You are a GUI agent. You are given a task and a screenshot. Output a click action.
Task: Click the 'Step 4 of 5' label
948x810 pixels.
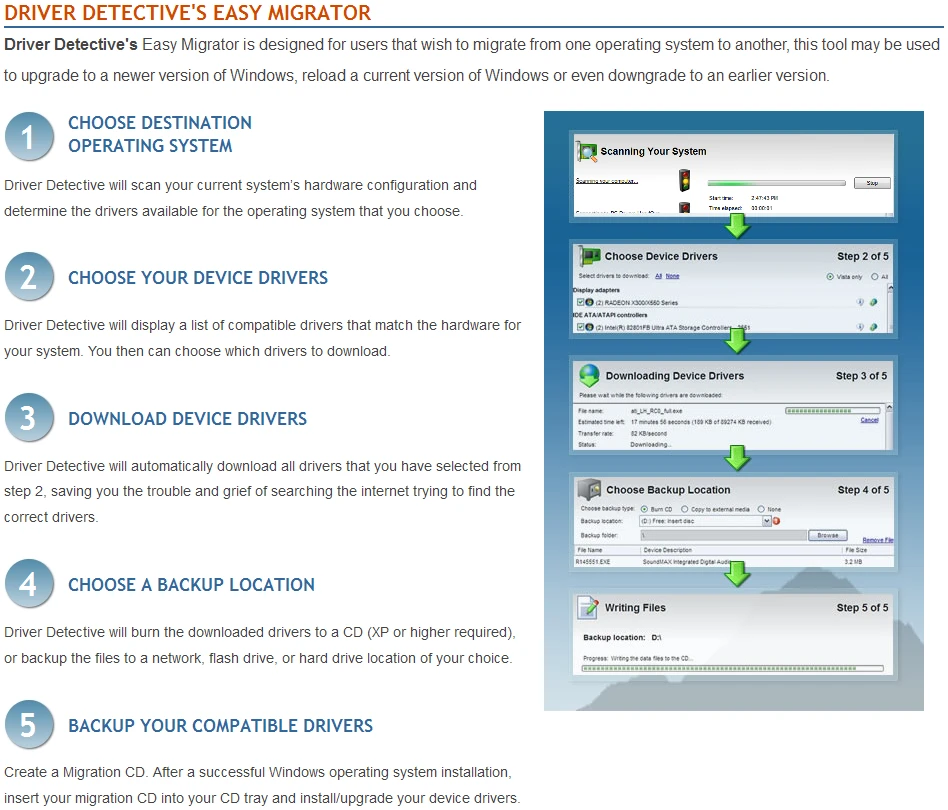[x=863, y=490]
